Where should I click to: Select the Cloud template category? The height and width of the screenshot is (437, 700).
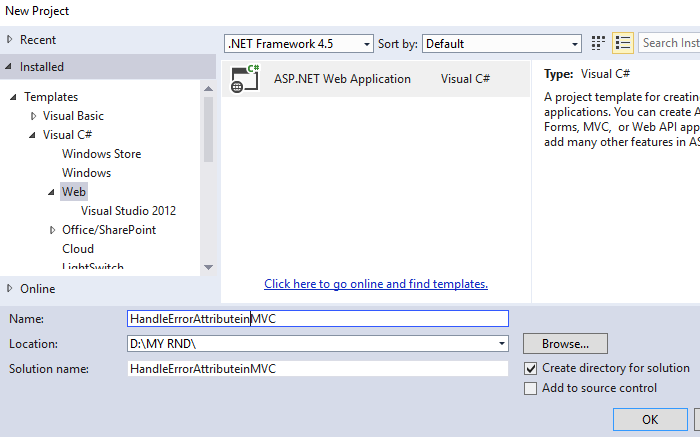[78, 249]
